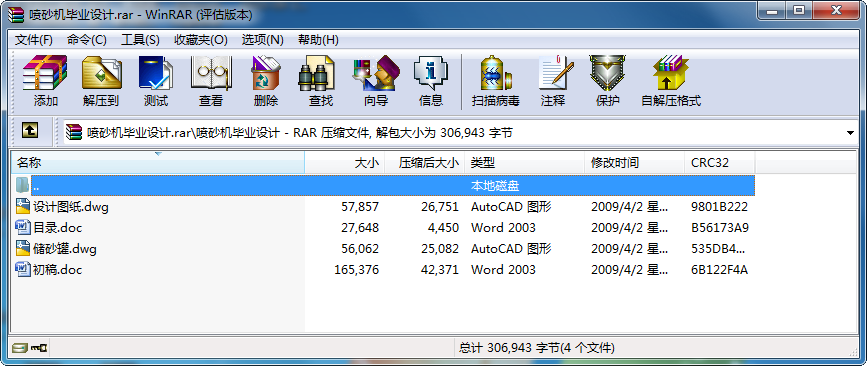Click the 查找 (Find) binoculars icon

click(x=317, y=73)
